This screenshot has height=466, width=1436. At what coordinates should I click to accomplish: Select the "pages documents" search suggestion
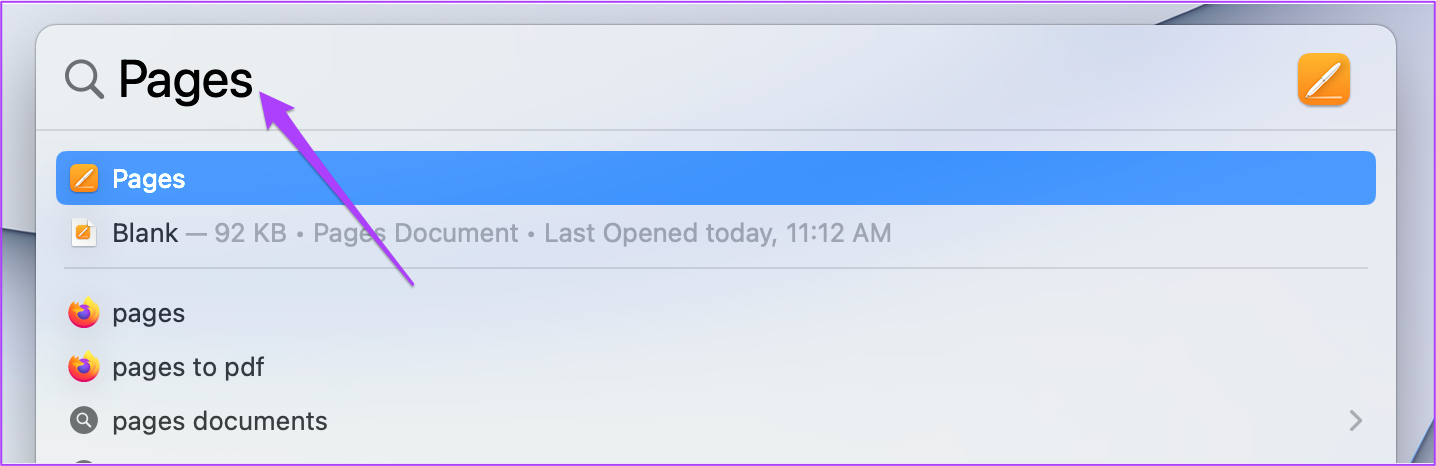coord(220,421)
